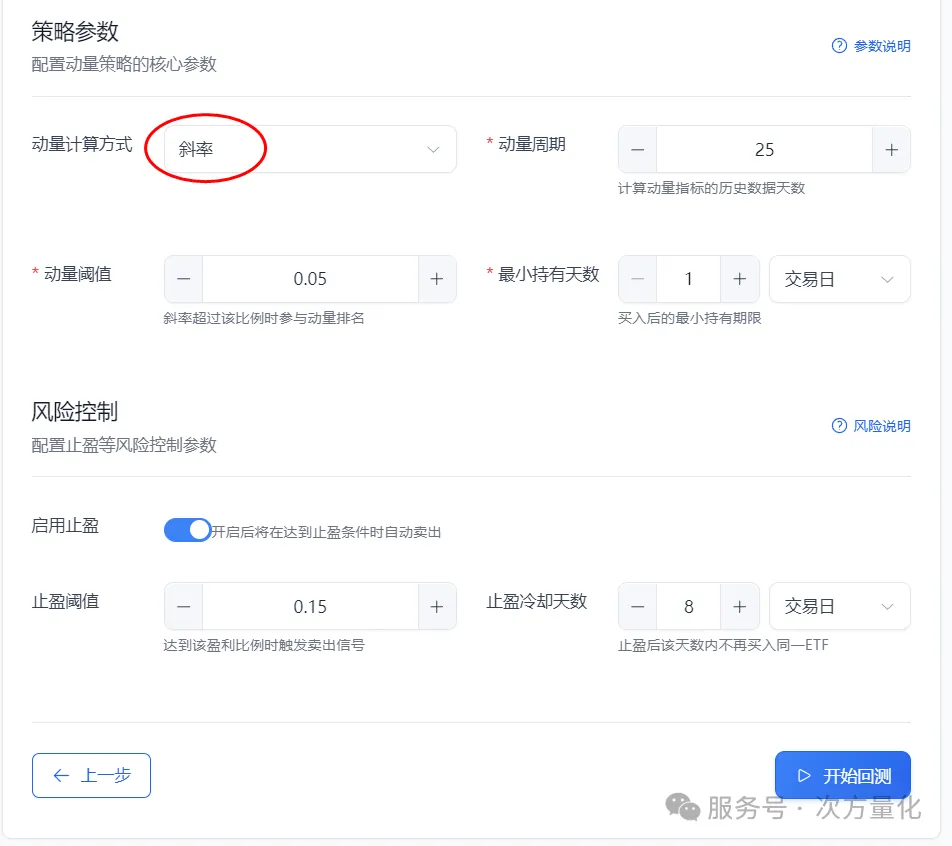Click the minus icon to decrease 止盈阈值
The height and width of the screenshot is (846, 952).
pos(183,606)
